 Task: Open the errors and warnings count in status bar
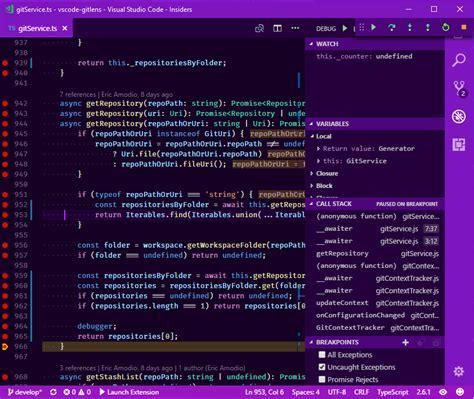click(x=77, y=392)
